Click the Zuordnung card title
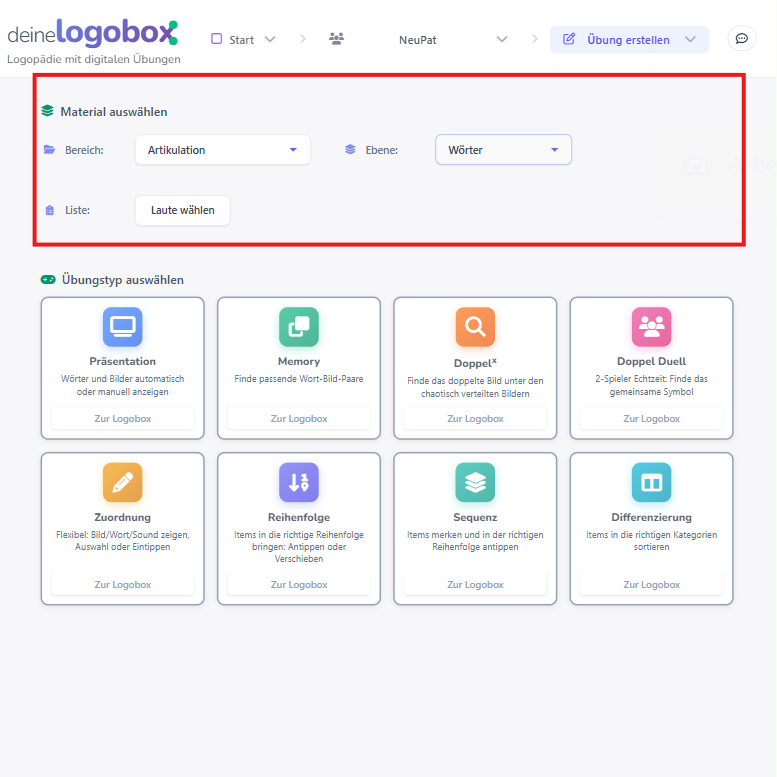Image resolution: width=777 pixels, height=777 pixels. pyautogui.click(x=122, y=517)
